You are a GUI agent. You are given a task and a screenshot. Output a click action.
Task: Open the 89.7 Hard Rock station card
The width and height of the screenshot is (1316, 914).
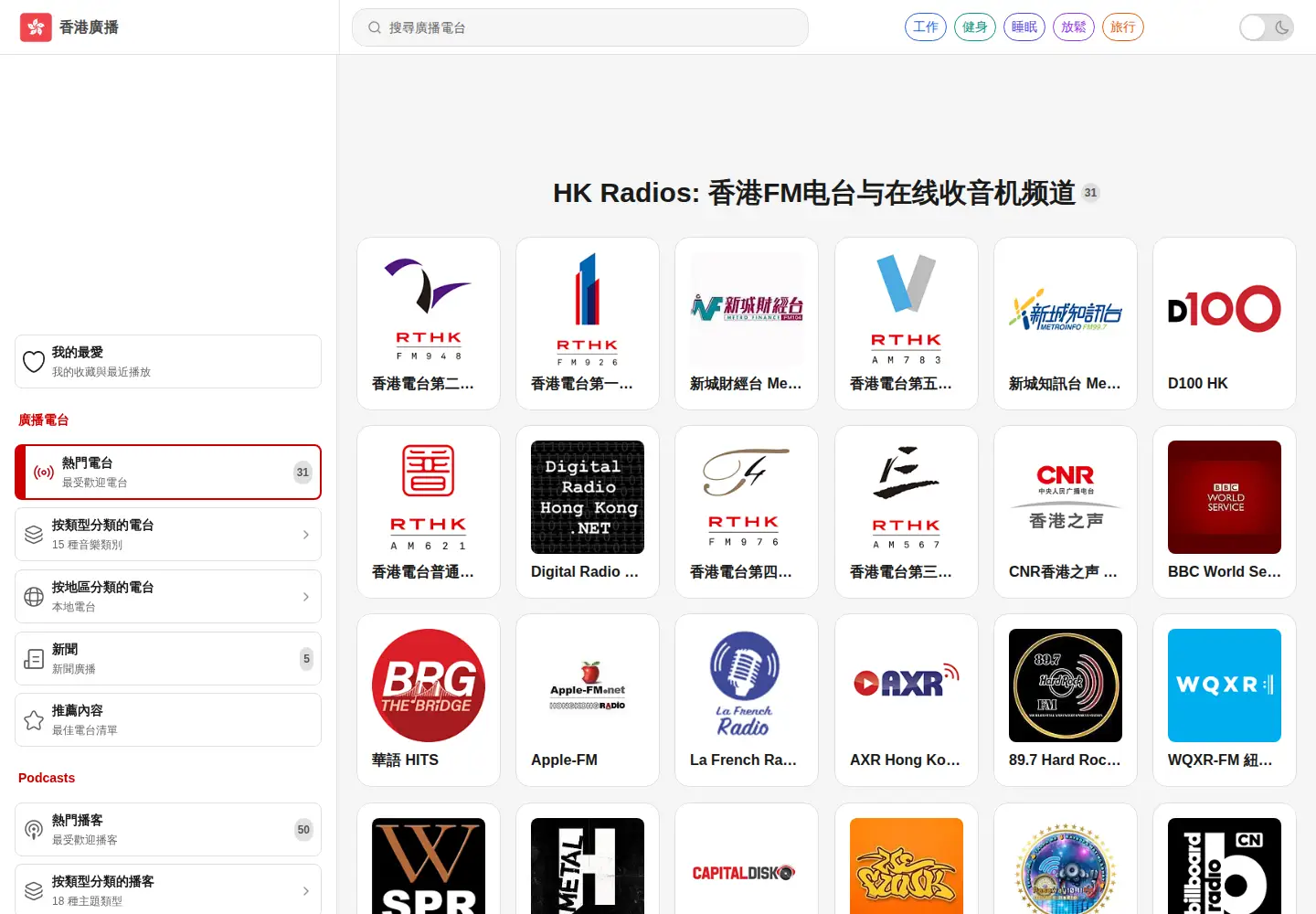[x=1066, y=700]
